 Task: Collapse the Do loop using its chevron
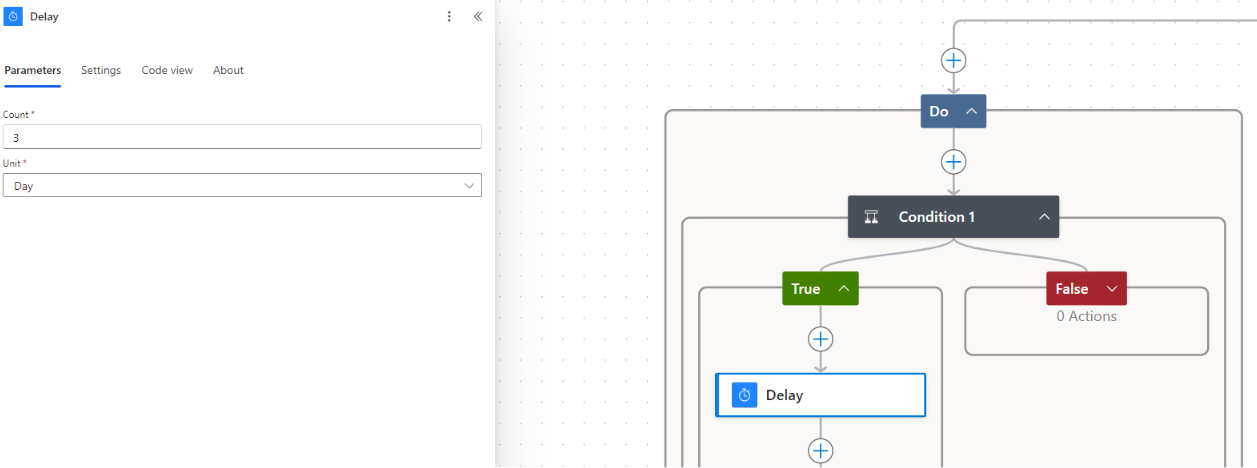[x=971, y=111]
